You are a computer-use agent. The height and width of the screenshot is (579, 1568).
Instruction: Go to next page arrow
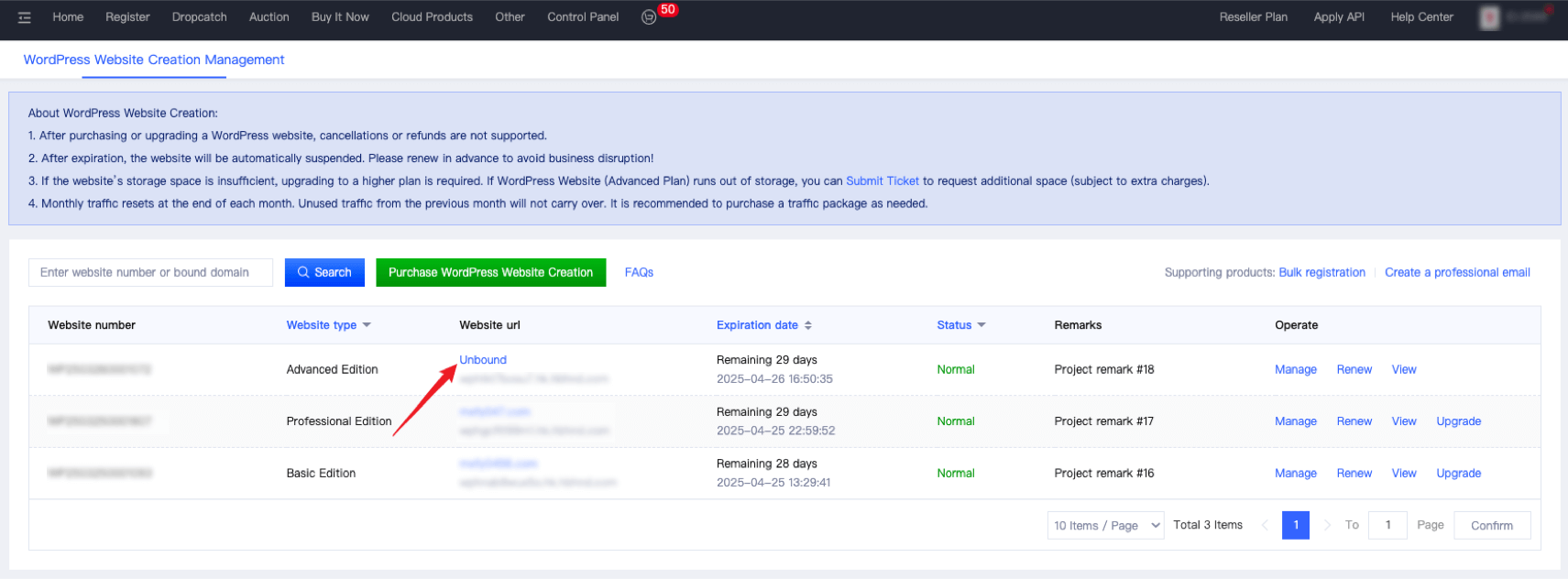[1327, 525]
